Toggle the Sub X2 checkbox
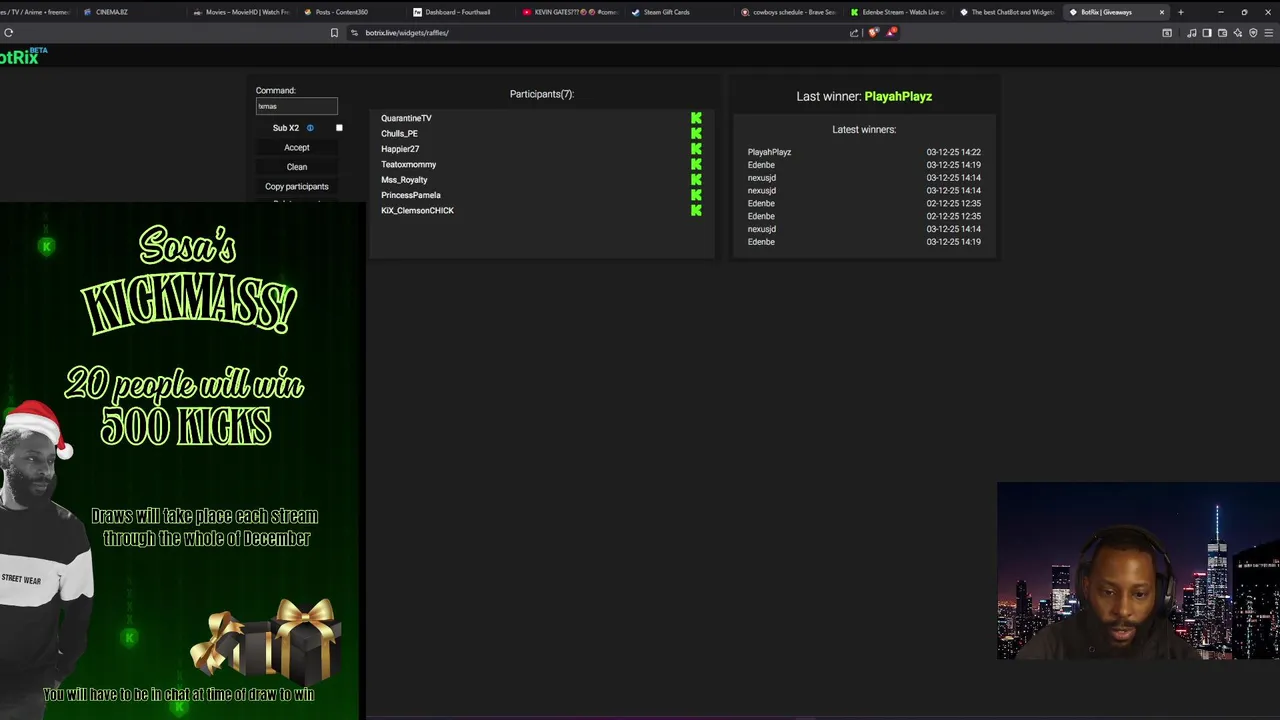Viewport: 1280px width, 720px height. pos(339,128)
